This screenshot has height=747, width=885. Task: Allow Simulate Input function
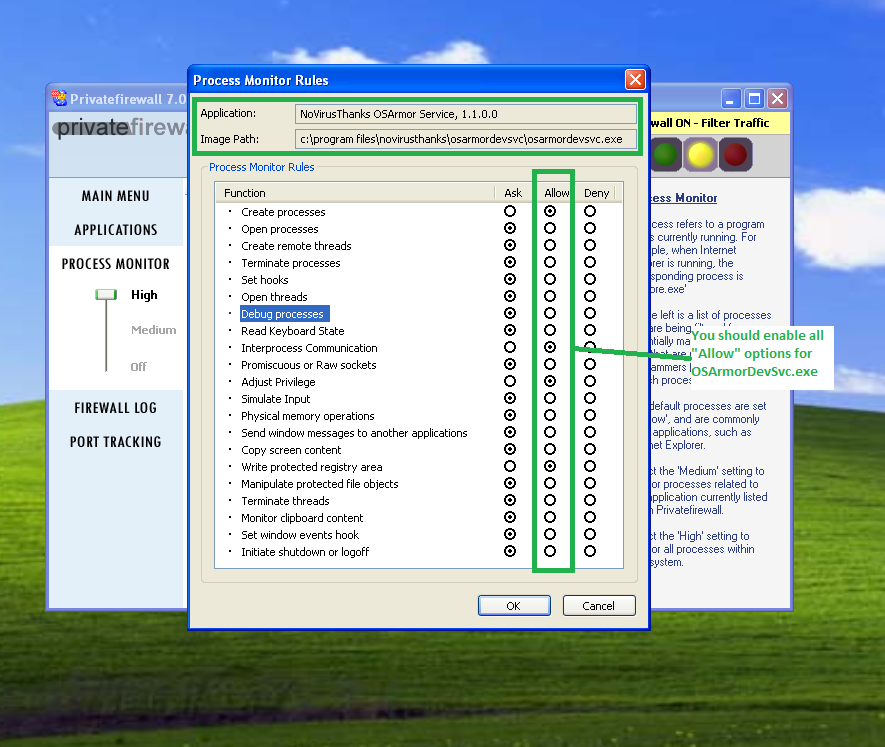pos(550,398)
